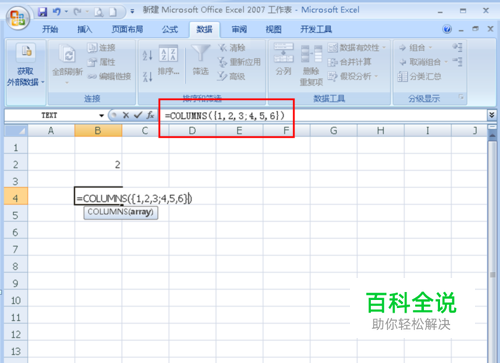Select column B header
The height and width of the screenshot is (363, 500).
[x=98, y=131]
